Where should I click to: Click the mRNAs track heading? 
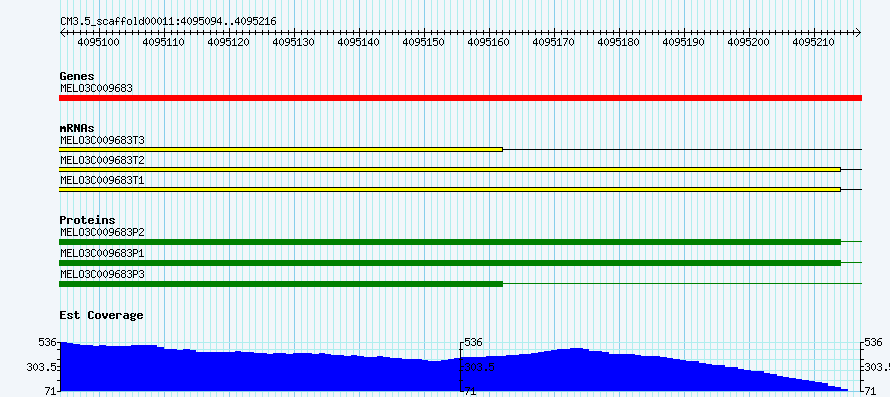point(77,128)
